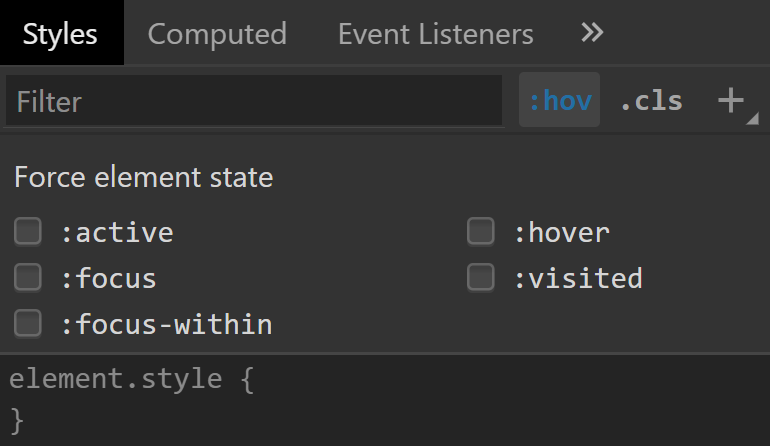Viewport: 770px width, 446px height.
Task: Click the ':hover' text label
Action: pos(561,233)
